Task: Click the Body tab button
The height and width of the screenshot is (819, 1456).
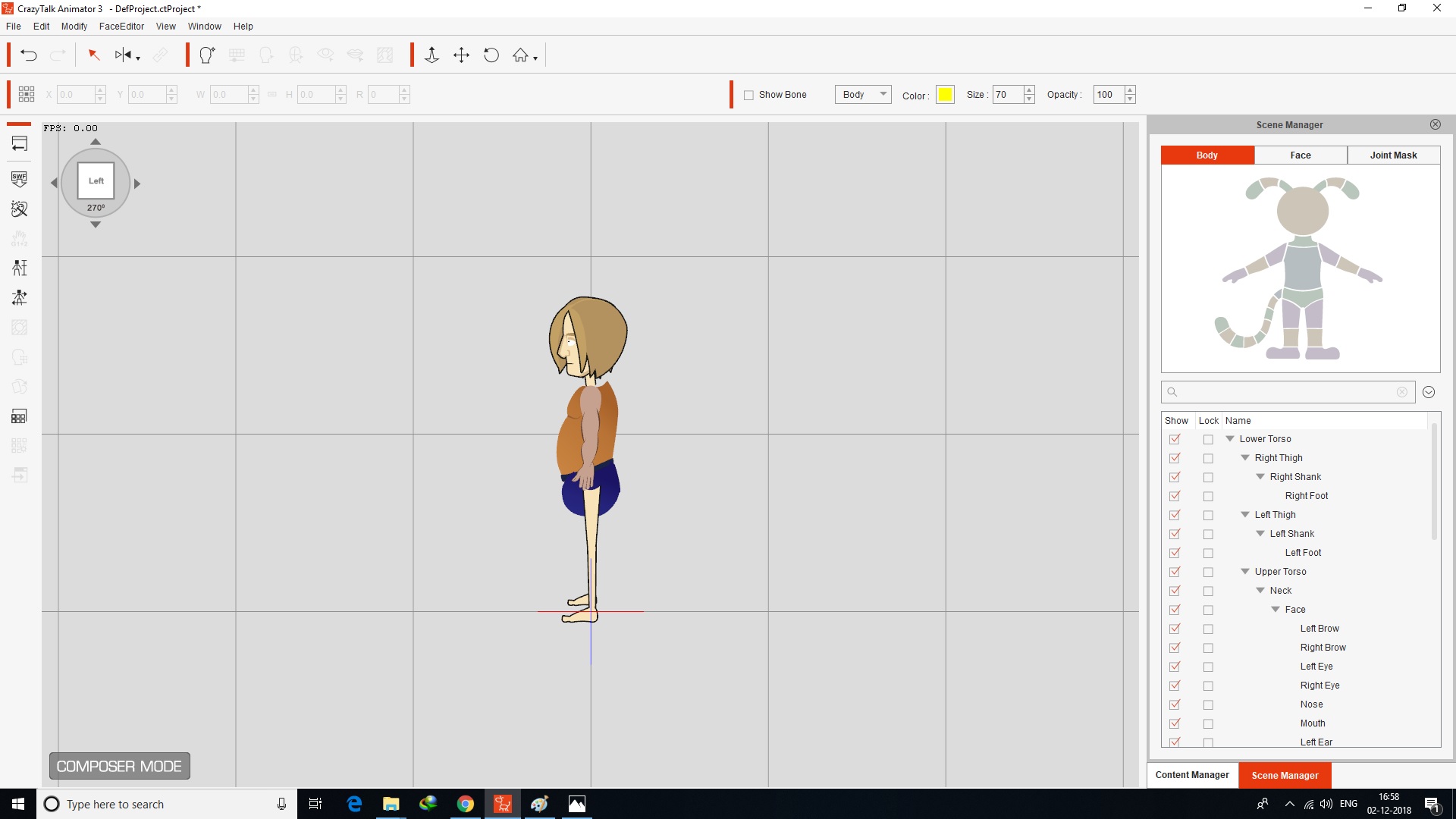Action: [x=1207, y=155]
